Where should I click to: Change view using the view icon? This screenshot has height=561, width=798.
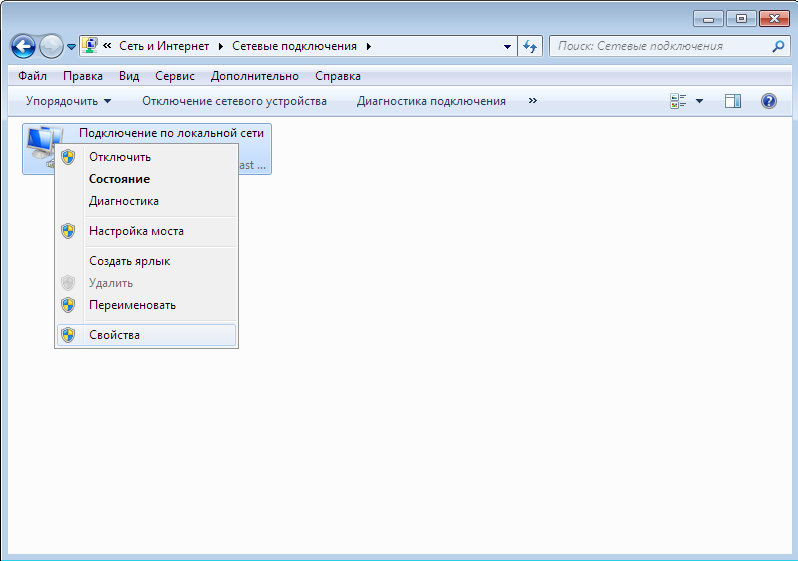click(678, 101)
